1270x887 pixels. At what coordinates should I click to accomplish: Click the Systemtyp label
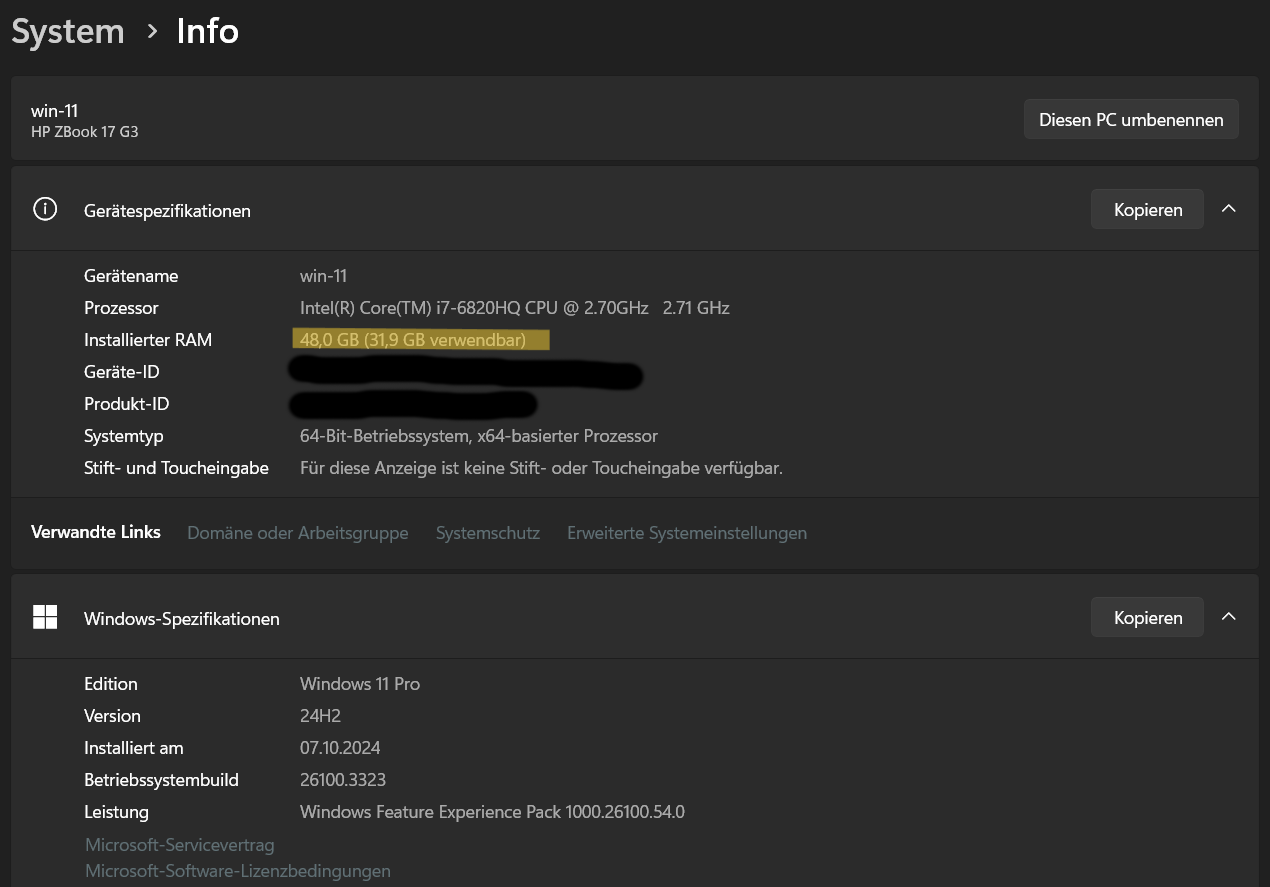(x=124, y=435)
